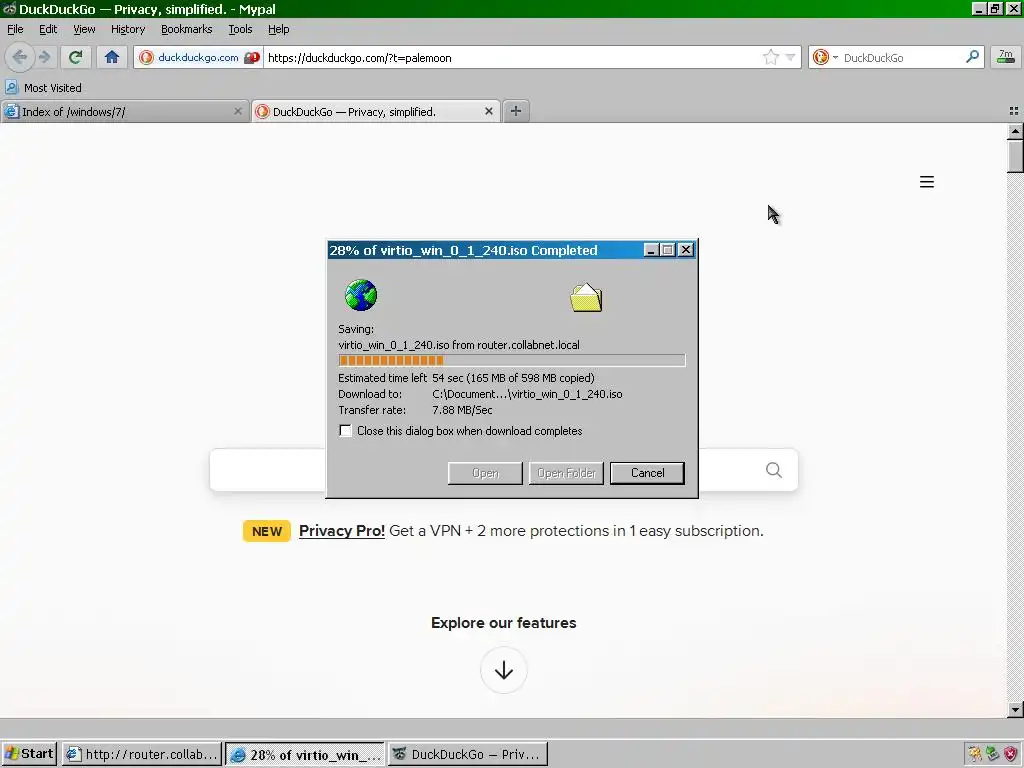Click the vertical scrollbar thumb

click(1015, 157)
